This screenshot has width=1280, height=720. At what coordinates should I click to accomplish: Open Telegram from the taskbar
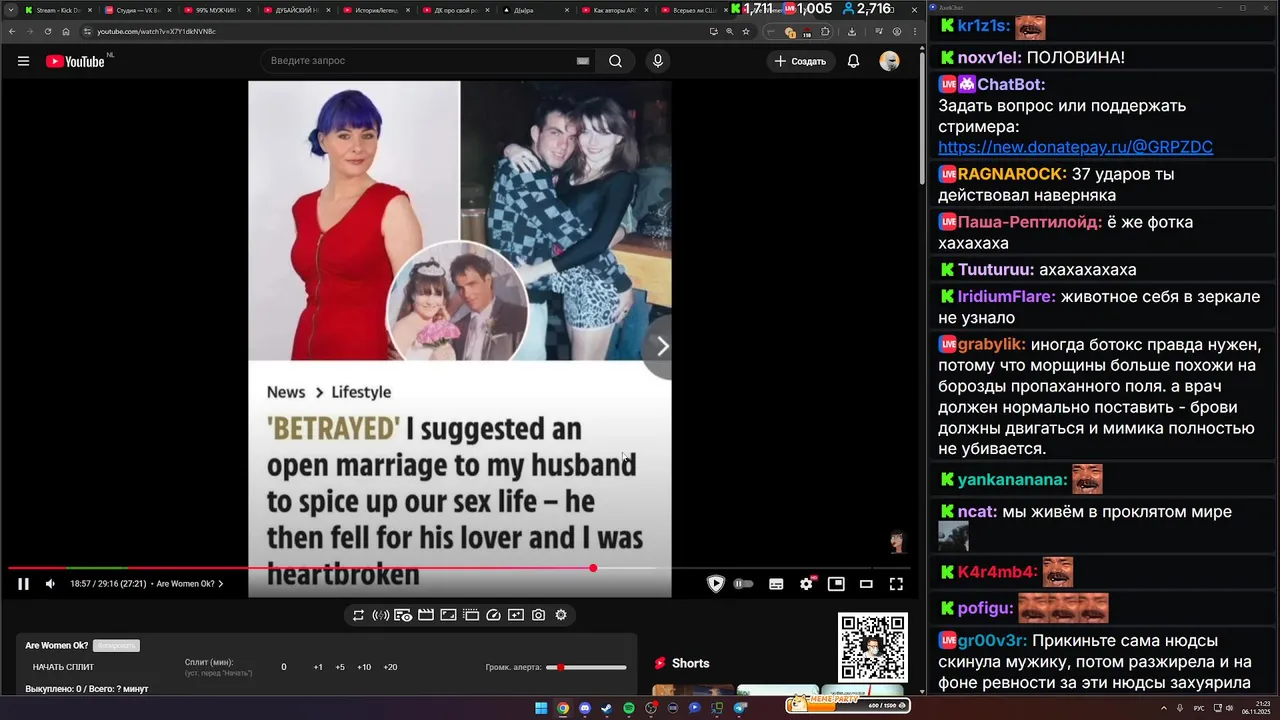pos(740,708)
